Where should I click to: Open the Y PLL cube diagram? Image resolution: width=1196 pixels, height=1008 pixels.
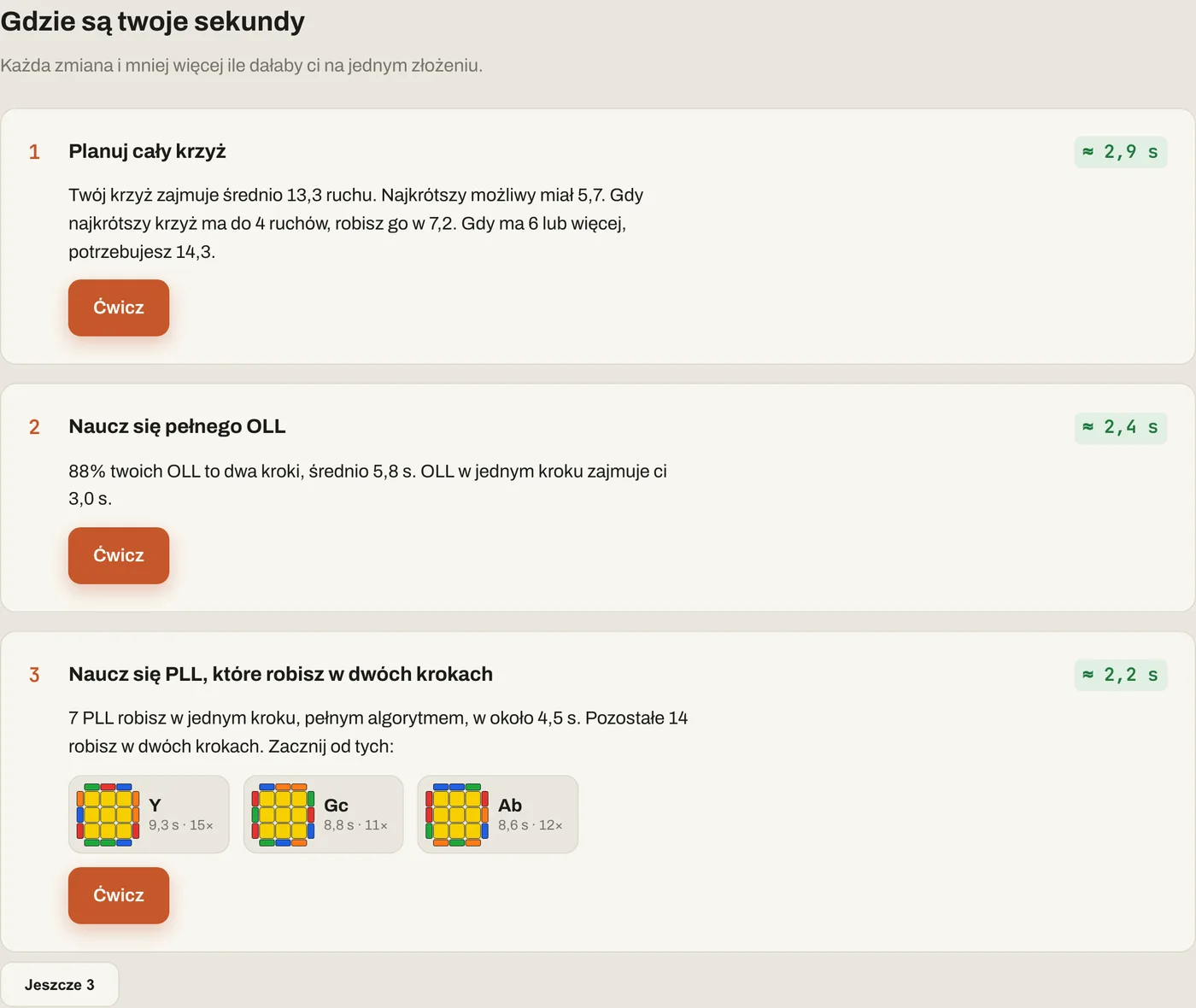point(108,814)
